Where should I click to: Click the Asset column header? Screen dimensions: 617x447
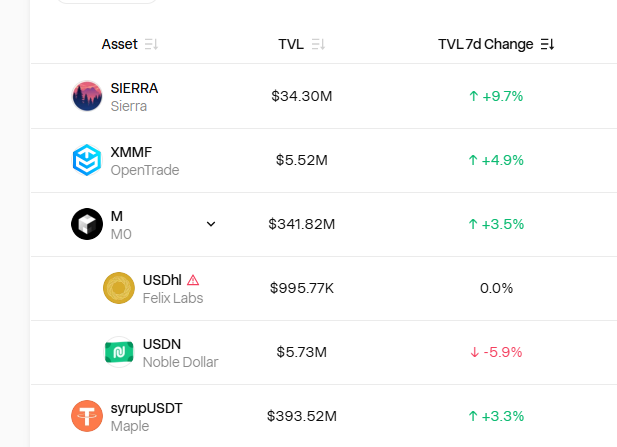click(x=120, y=44)
